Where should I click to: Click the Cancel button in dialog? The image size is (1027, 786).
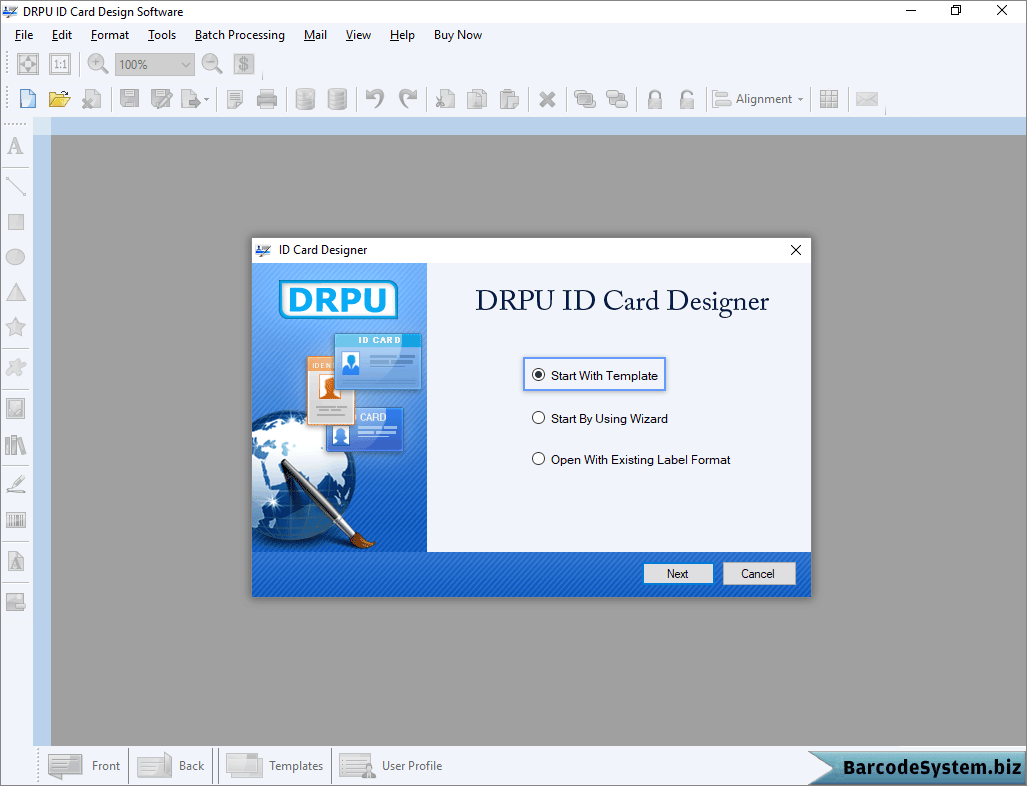coord(758,574)
